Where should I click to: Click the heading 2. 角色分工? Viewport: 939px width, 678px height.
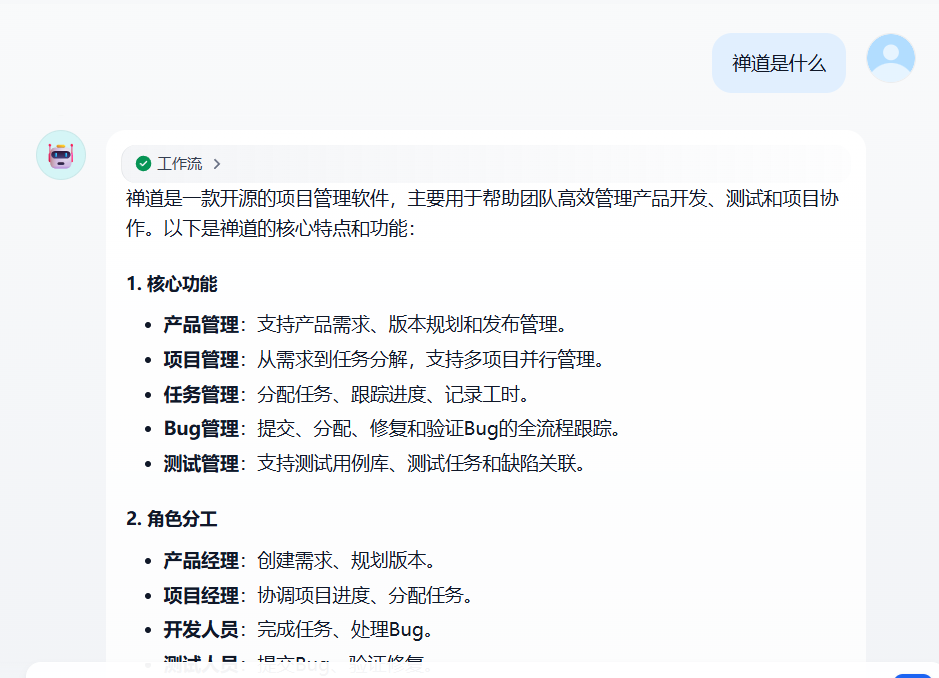pyautogui.click(x=172, y=519)
